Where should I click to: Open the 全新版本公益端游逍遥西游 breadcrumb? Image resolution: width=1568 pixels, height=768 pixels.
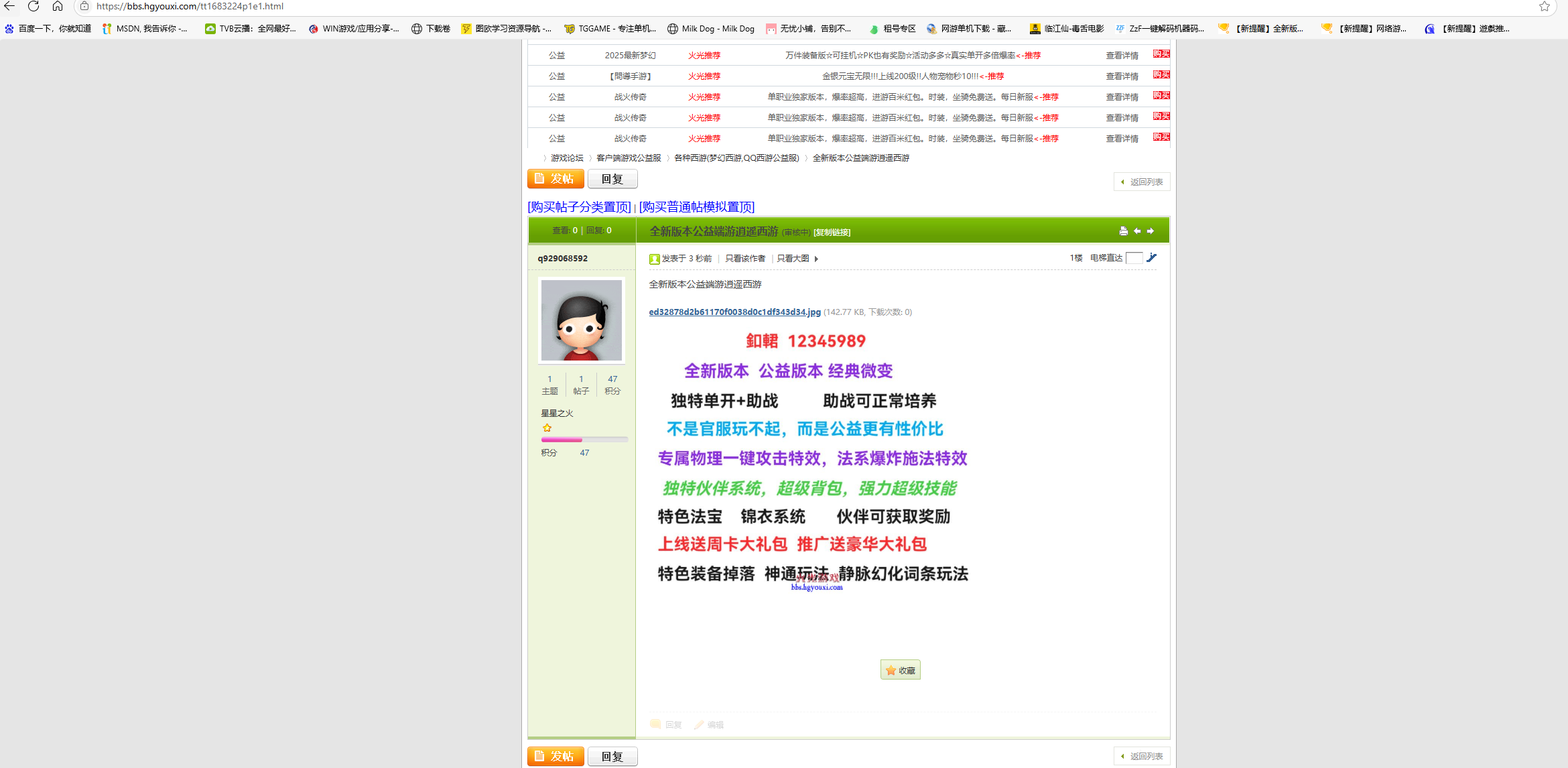tap(861, 158)
